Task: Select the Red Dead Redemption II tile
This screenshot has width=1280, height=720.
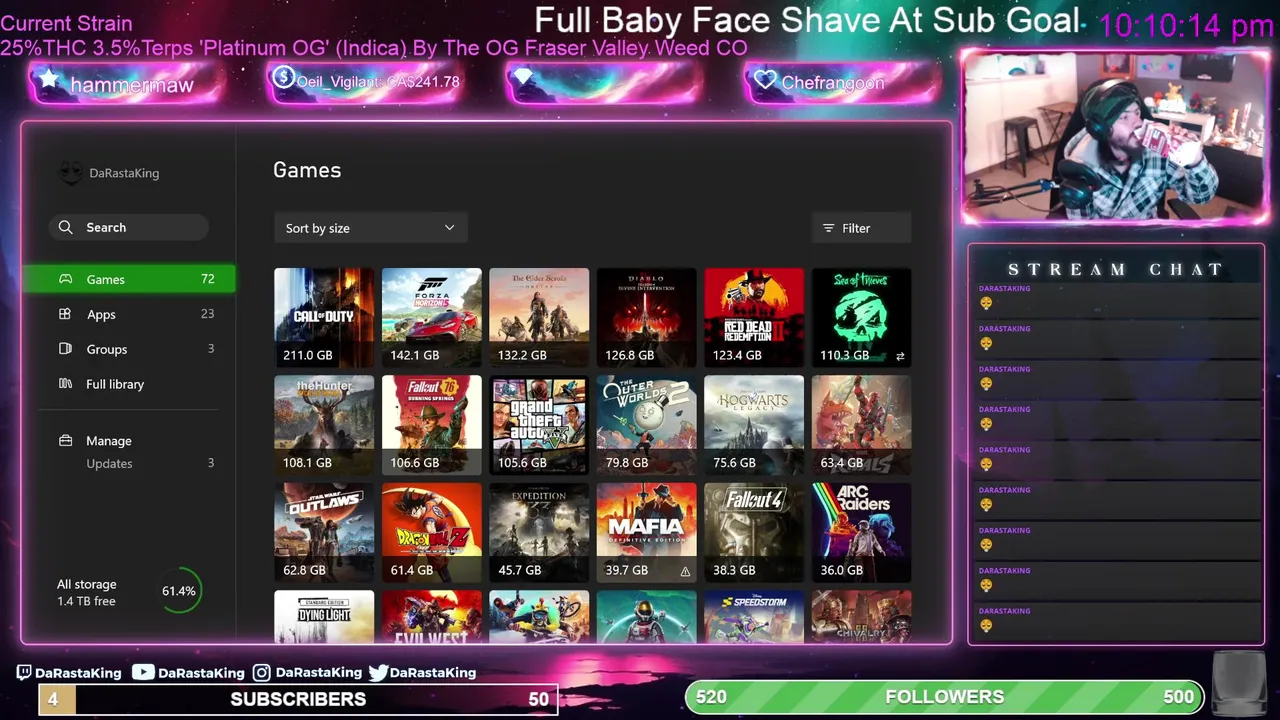Action: [x=754, y=317]
